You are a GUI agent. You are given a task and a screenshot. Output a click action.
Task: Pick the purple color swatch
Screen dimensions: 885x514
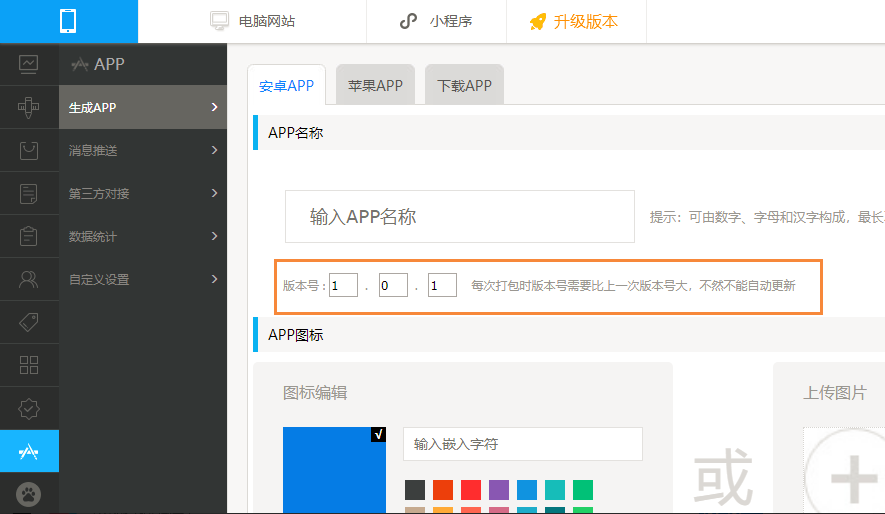coord(499,490)
